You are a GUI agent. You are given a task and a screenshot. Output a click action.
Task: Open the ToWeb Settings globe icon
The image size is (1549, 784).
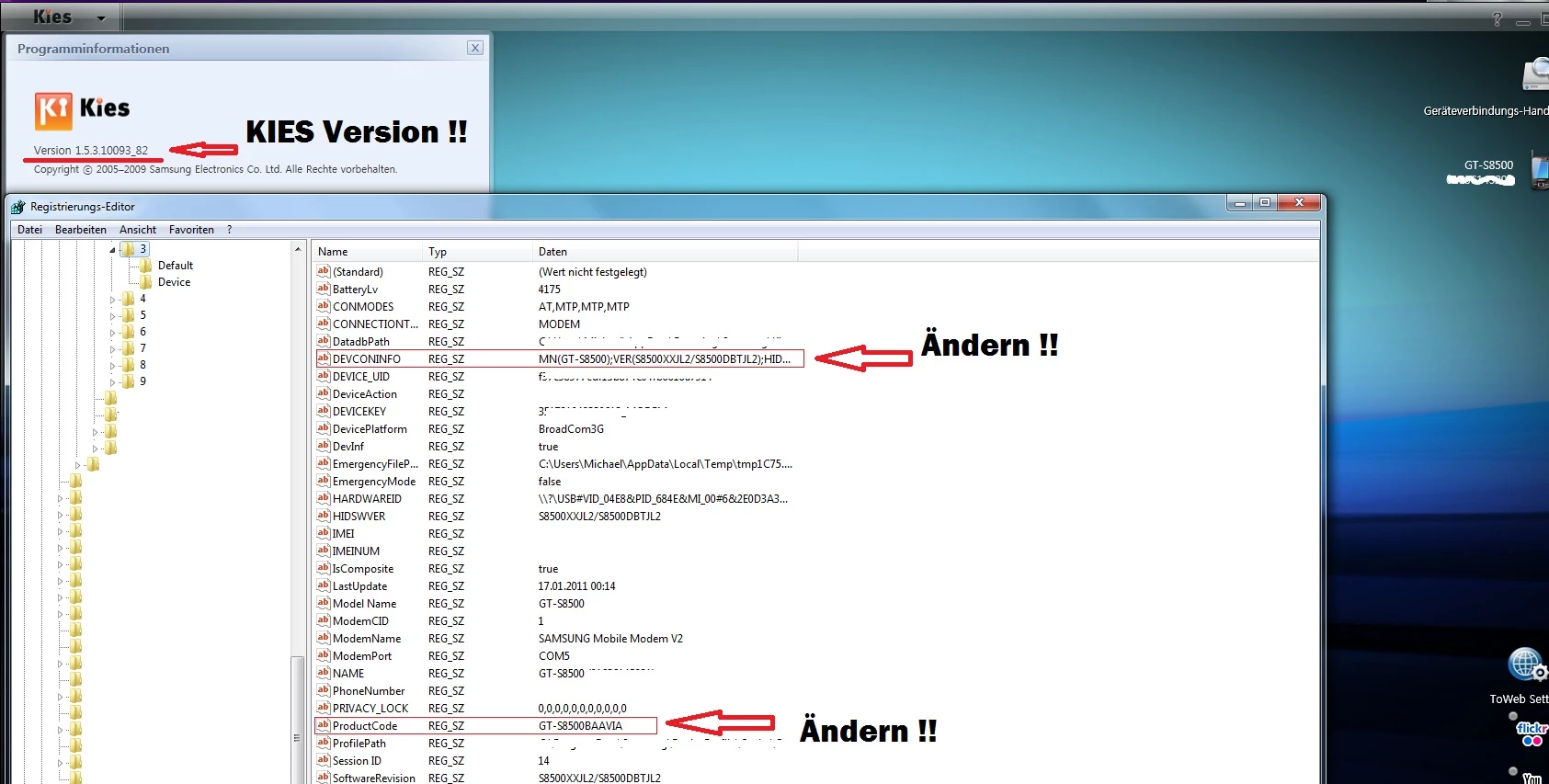1527,665
